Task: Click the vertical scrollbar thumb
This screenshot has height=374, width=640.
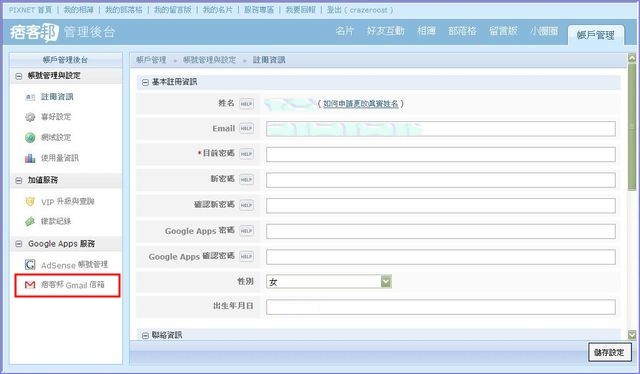Action: point(632,127)
